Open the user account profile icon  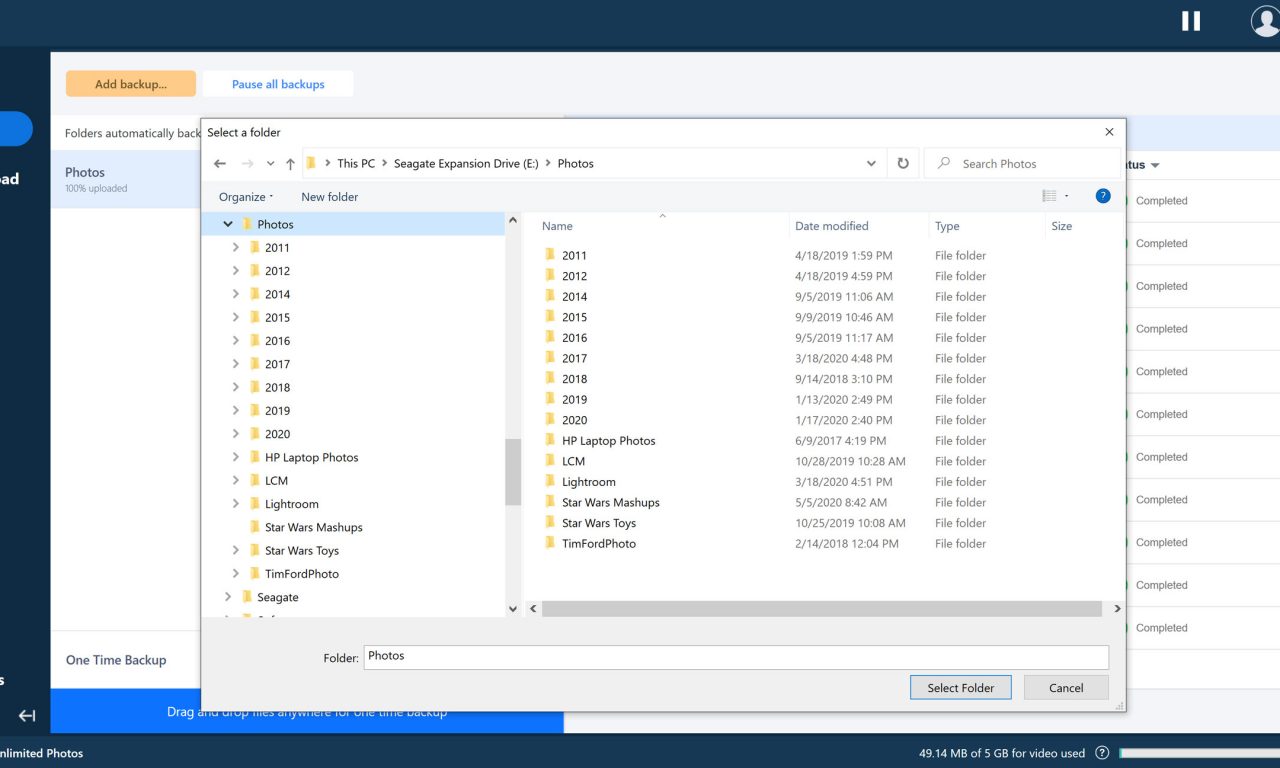click(x=1265, y=21)
